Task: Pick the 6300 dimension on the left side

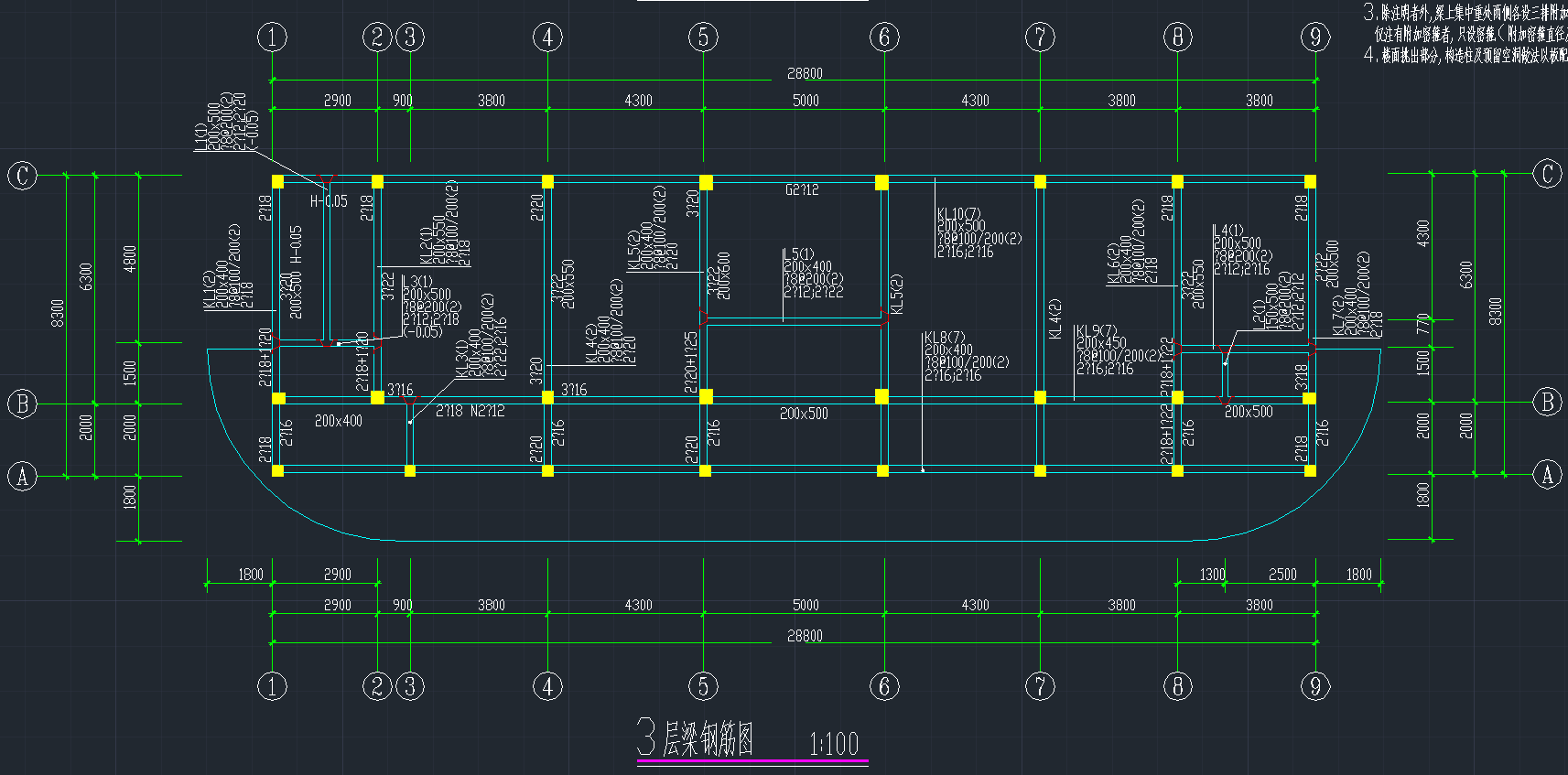Action: pyautogui.click(x=86, y=276)
